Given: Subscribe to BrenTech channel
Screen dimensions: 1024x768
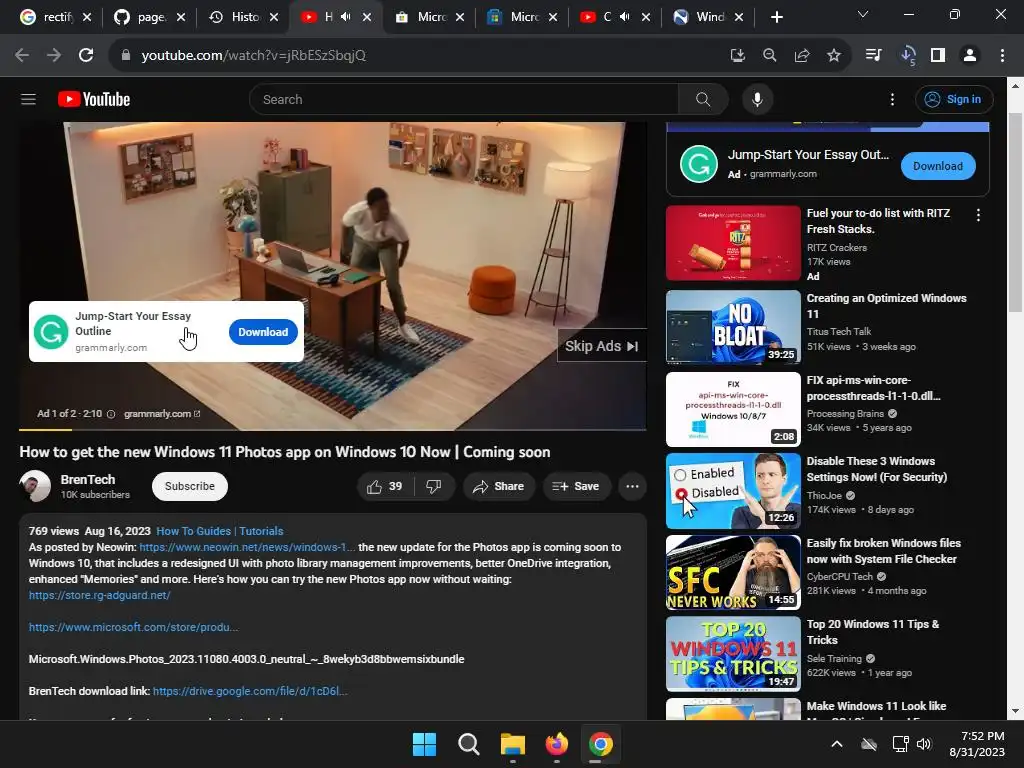Looking at the screenshot, I should (x=189, y=487).
